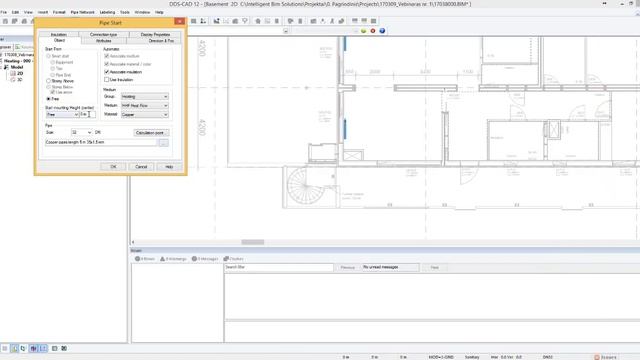This screenshot has width=640, height=360.
Task: Enable the Use Insulation checkbox
Action: tap(107, 80)
